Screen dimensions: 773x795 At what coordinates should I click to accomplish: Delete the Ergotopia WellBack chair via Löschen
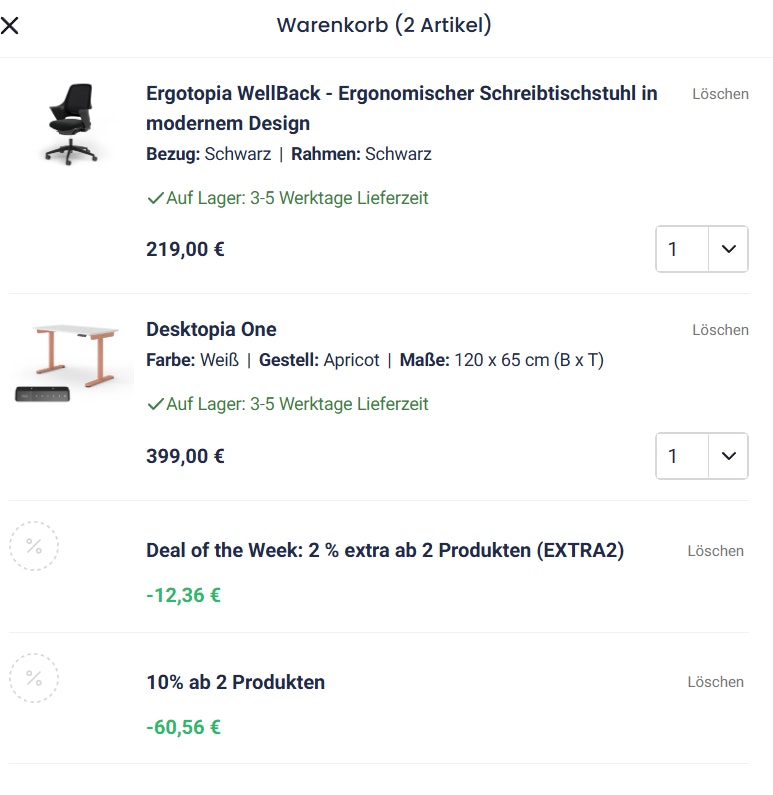pos(720,94)
